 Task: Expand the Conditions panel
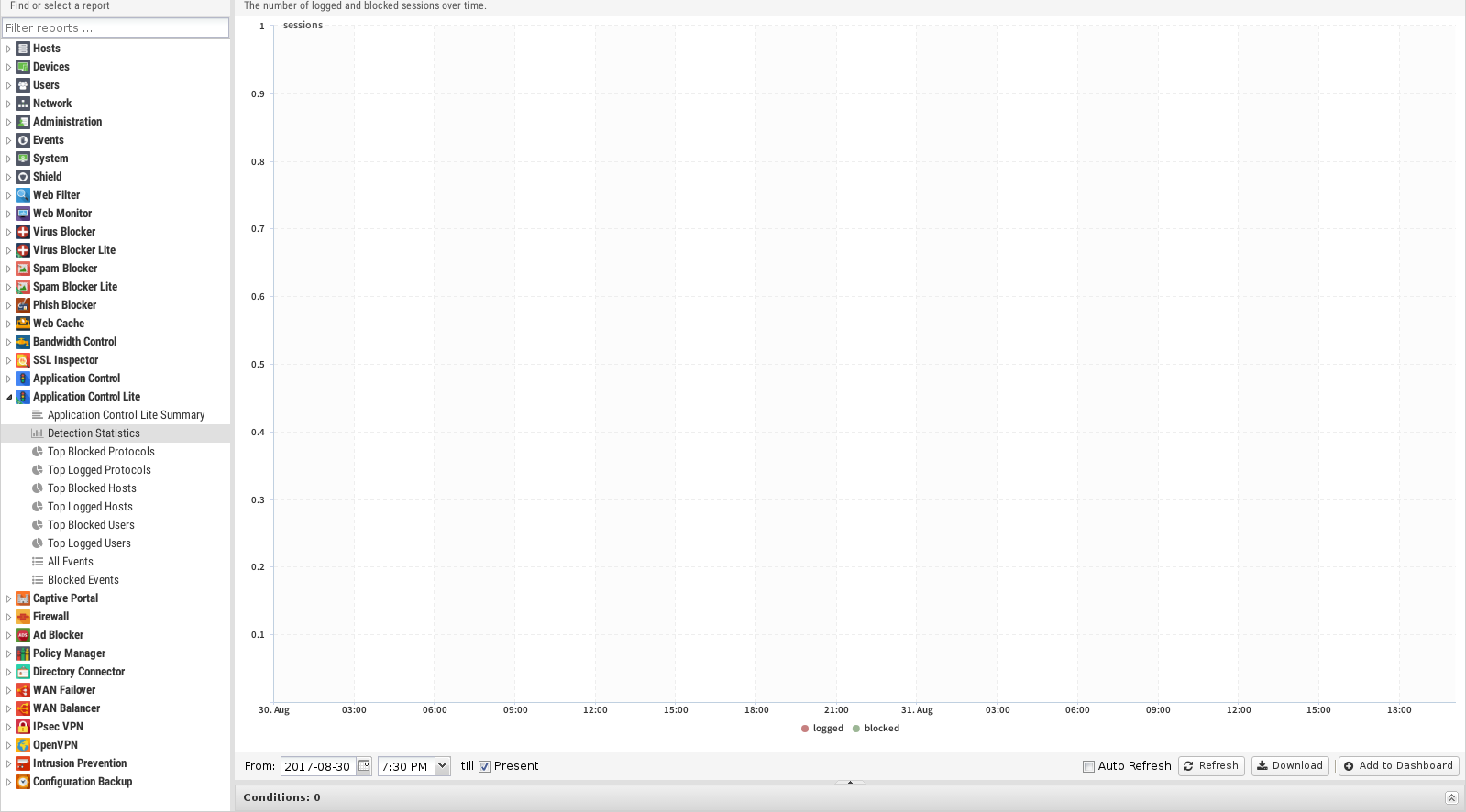pyautogui.click(x=1451, y=797)
